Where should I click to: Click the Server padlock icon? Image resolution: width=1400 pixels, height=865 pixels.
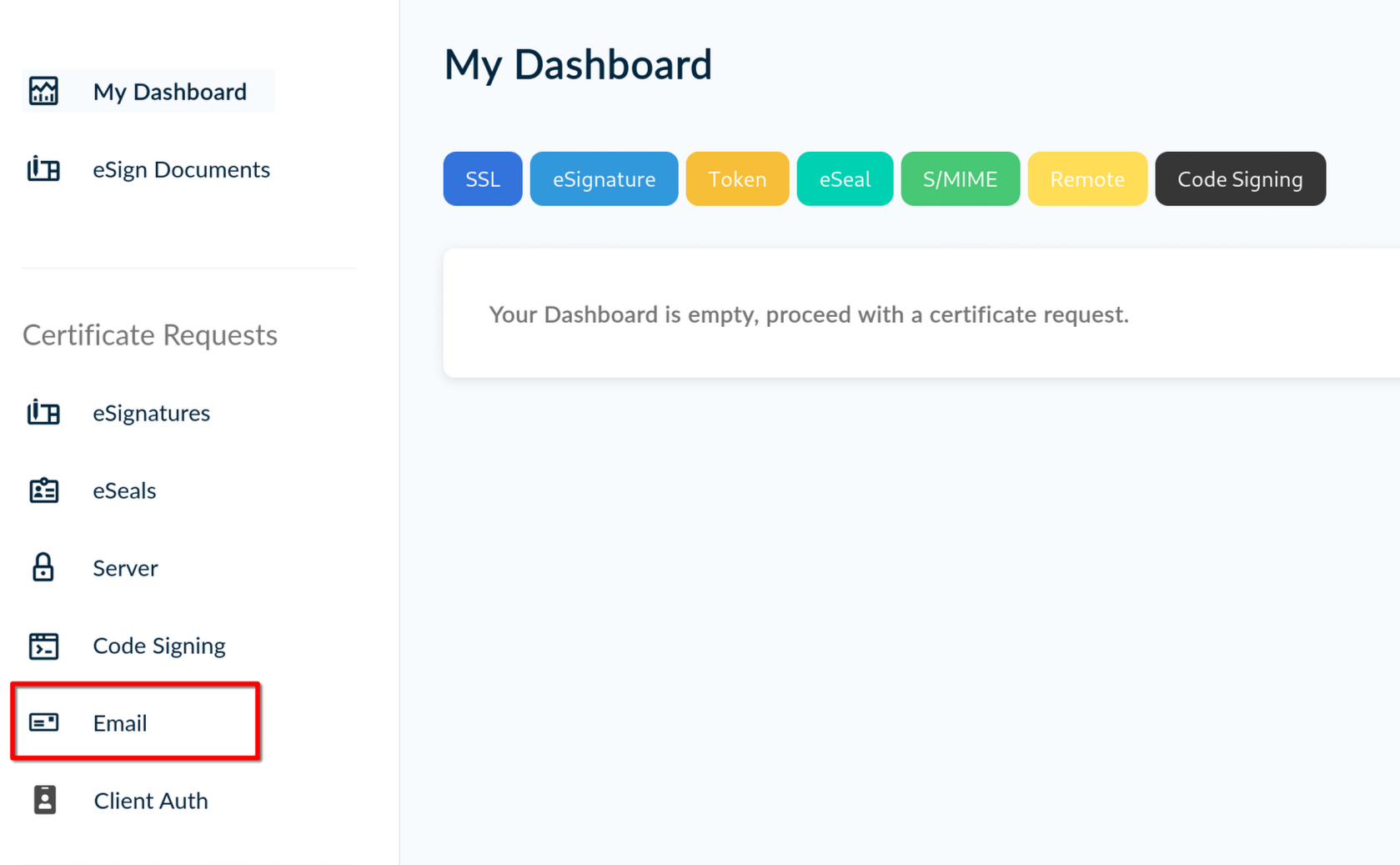(43, 568)
